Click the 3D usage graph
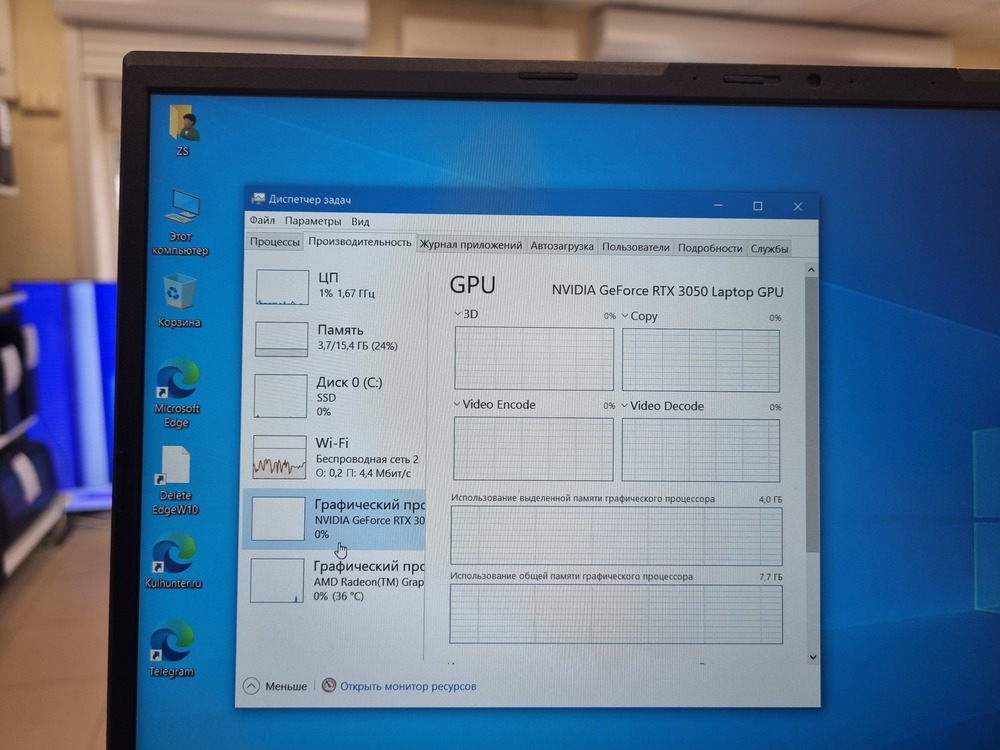 tap(534, 358)
